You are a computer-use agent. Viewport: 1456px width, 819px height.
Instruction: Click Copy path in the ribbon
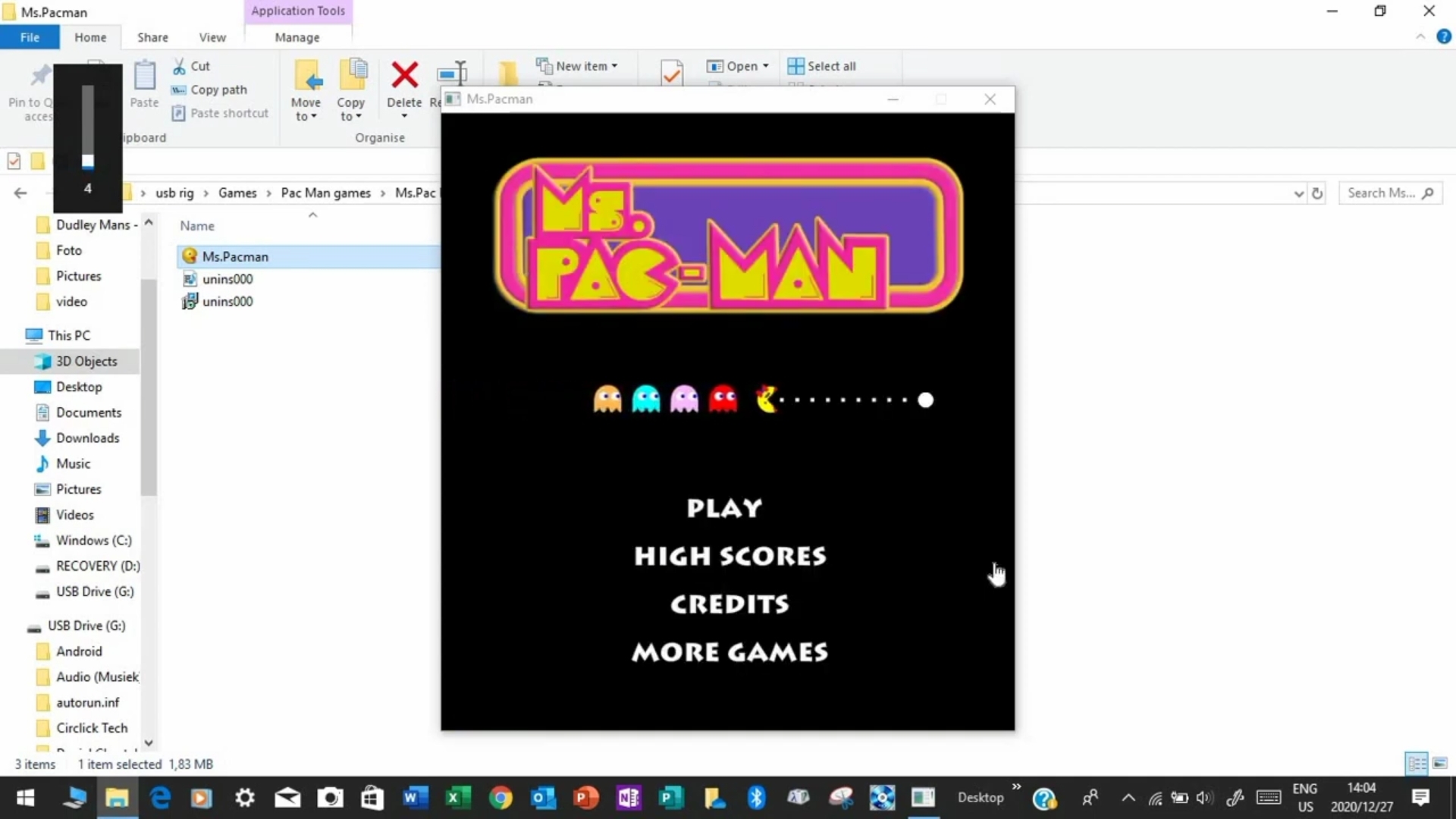209,89
